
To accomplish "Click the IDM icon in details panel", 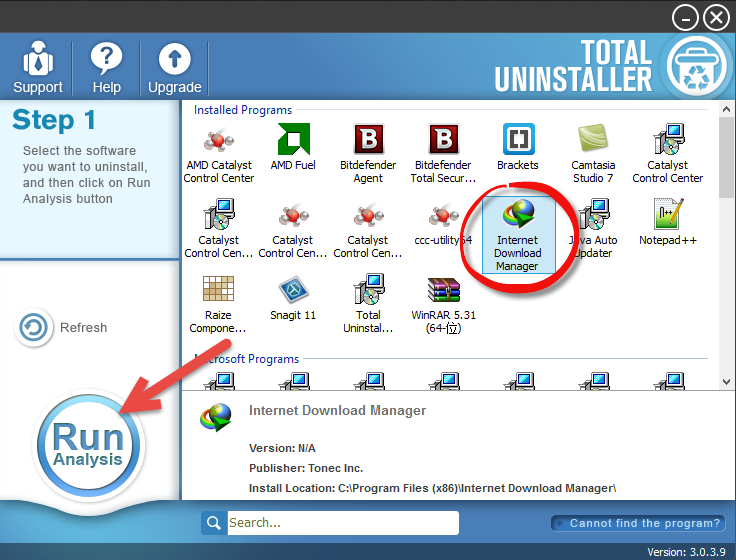I will [216, 417].
